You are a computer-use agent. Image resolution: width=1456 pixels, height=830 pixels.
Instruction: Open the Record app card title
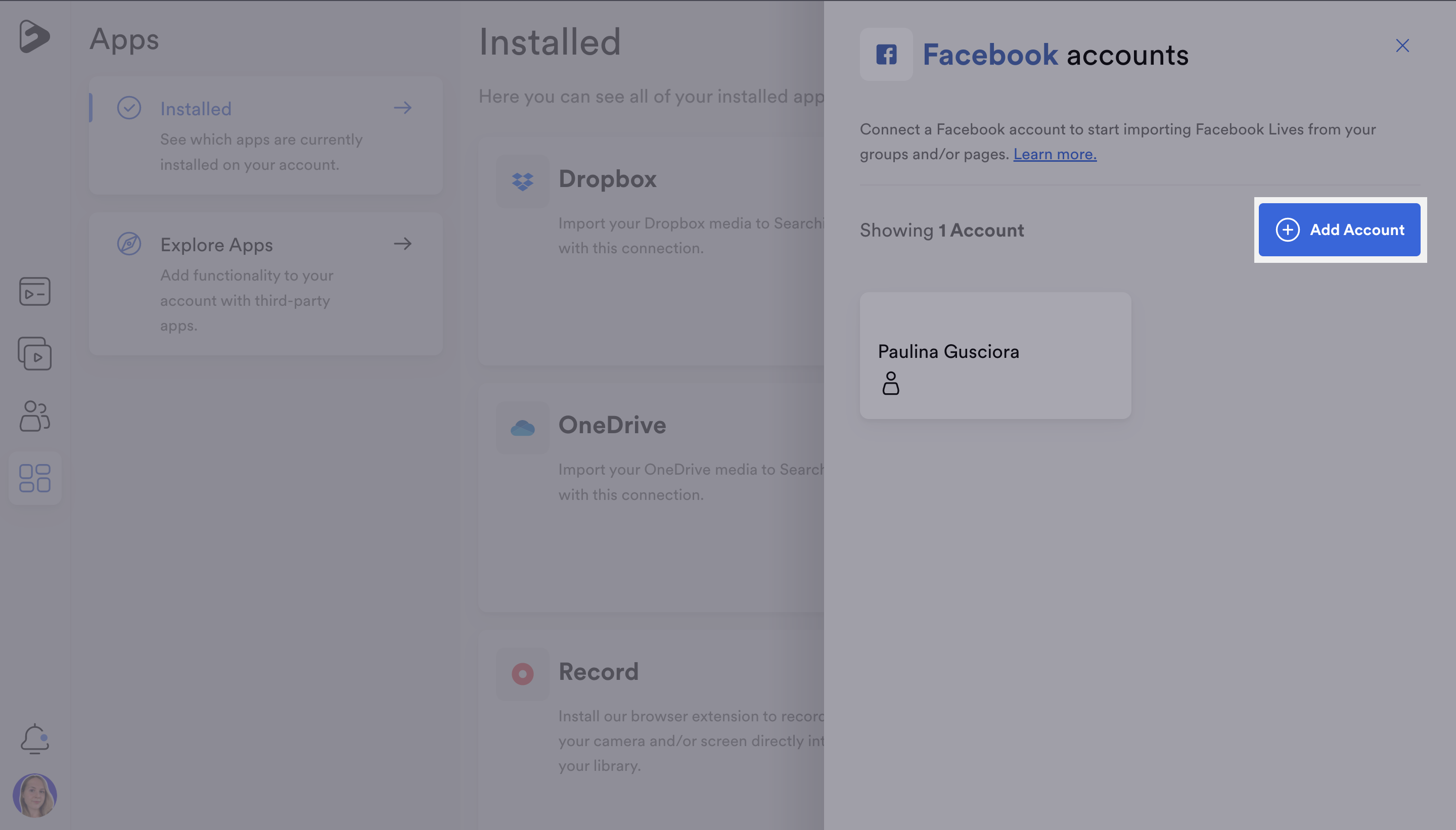[x=599, y=671]
